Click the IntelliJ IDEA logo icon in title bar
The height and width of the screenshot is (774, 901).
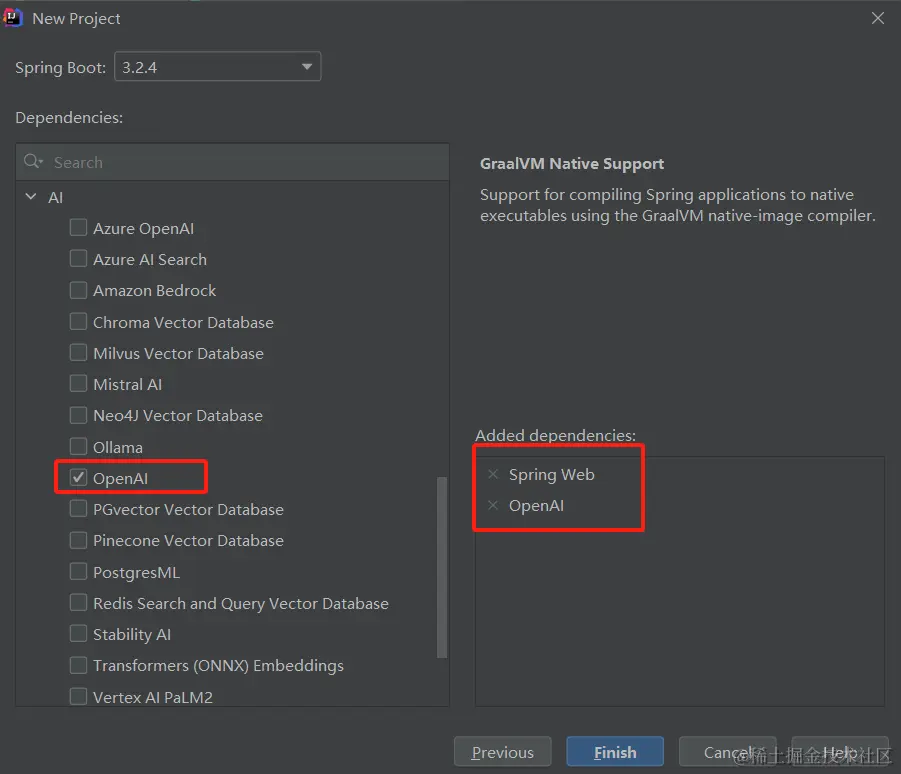12,18
